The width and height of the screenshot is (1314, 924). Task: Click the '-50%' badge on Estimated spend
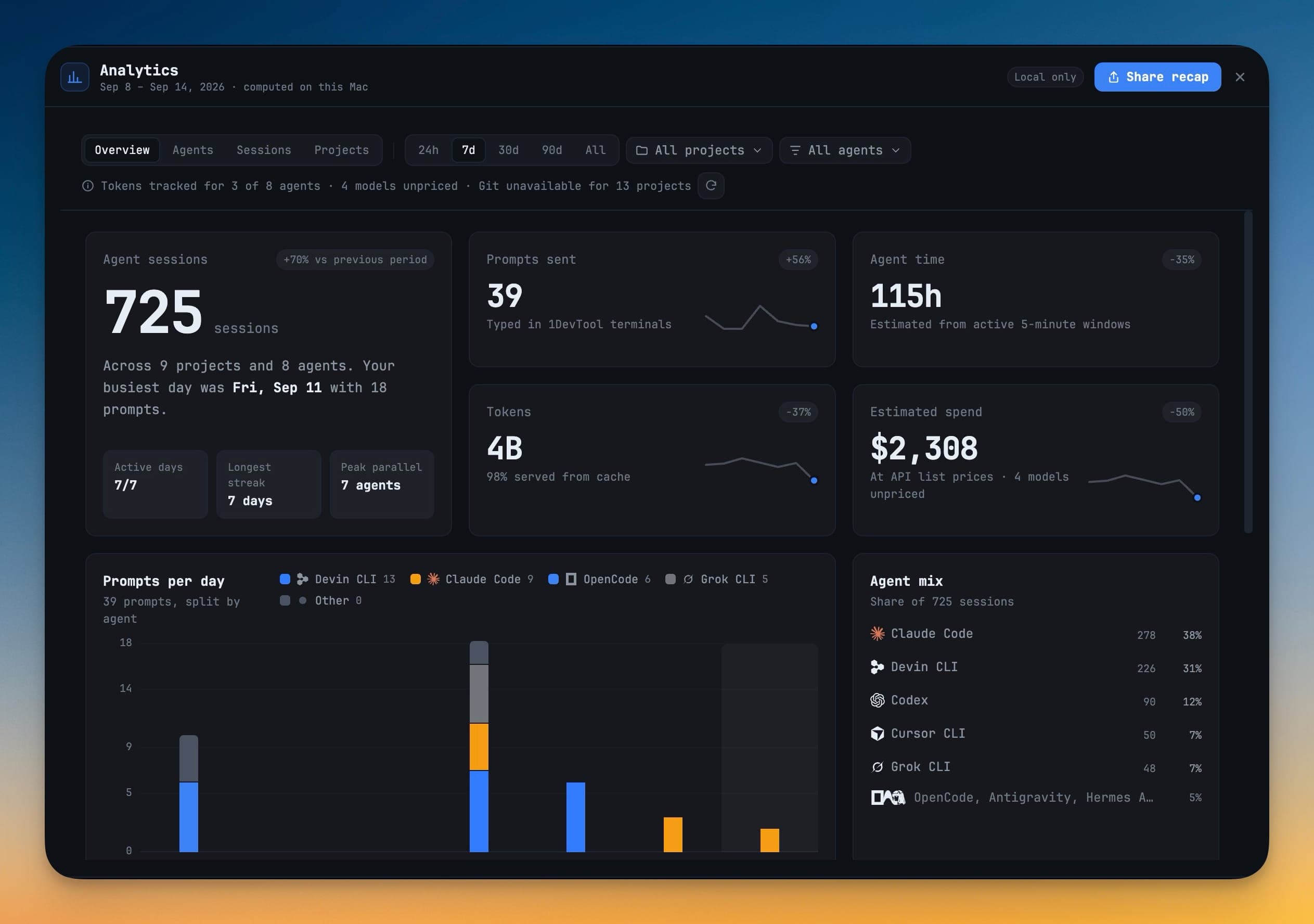click(x=1182, y=412)
